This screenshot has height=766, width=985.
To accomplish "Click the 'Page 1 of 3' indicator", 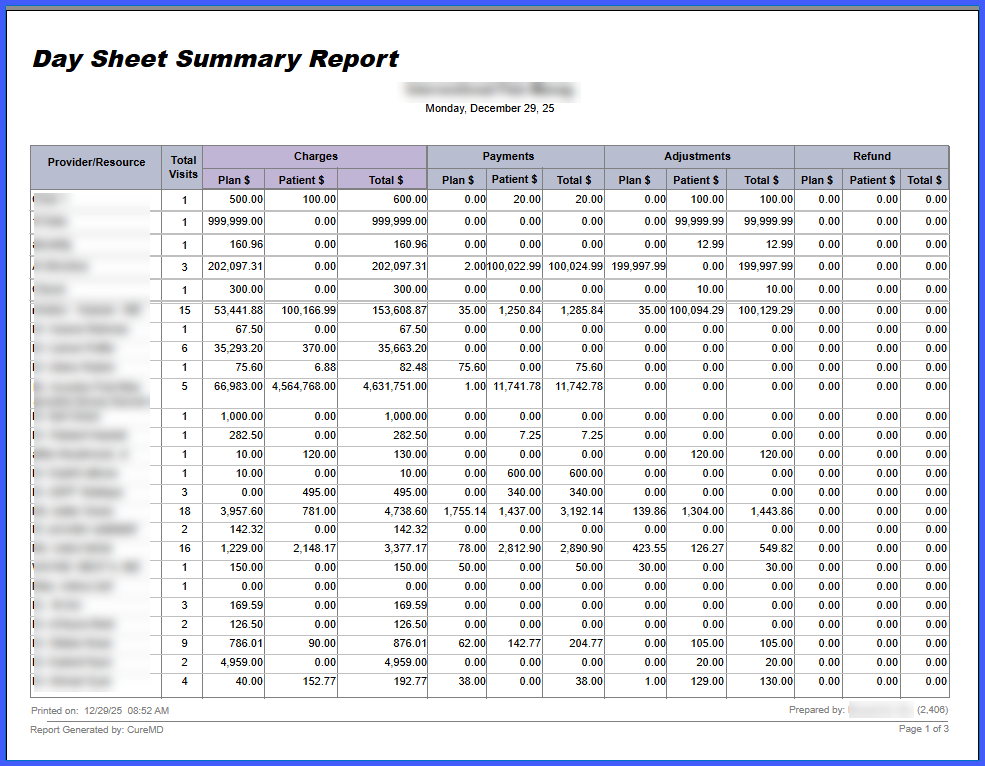I will tap(923, 729).
